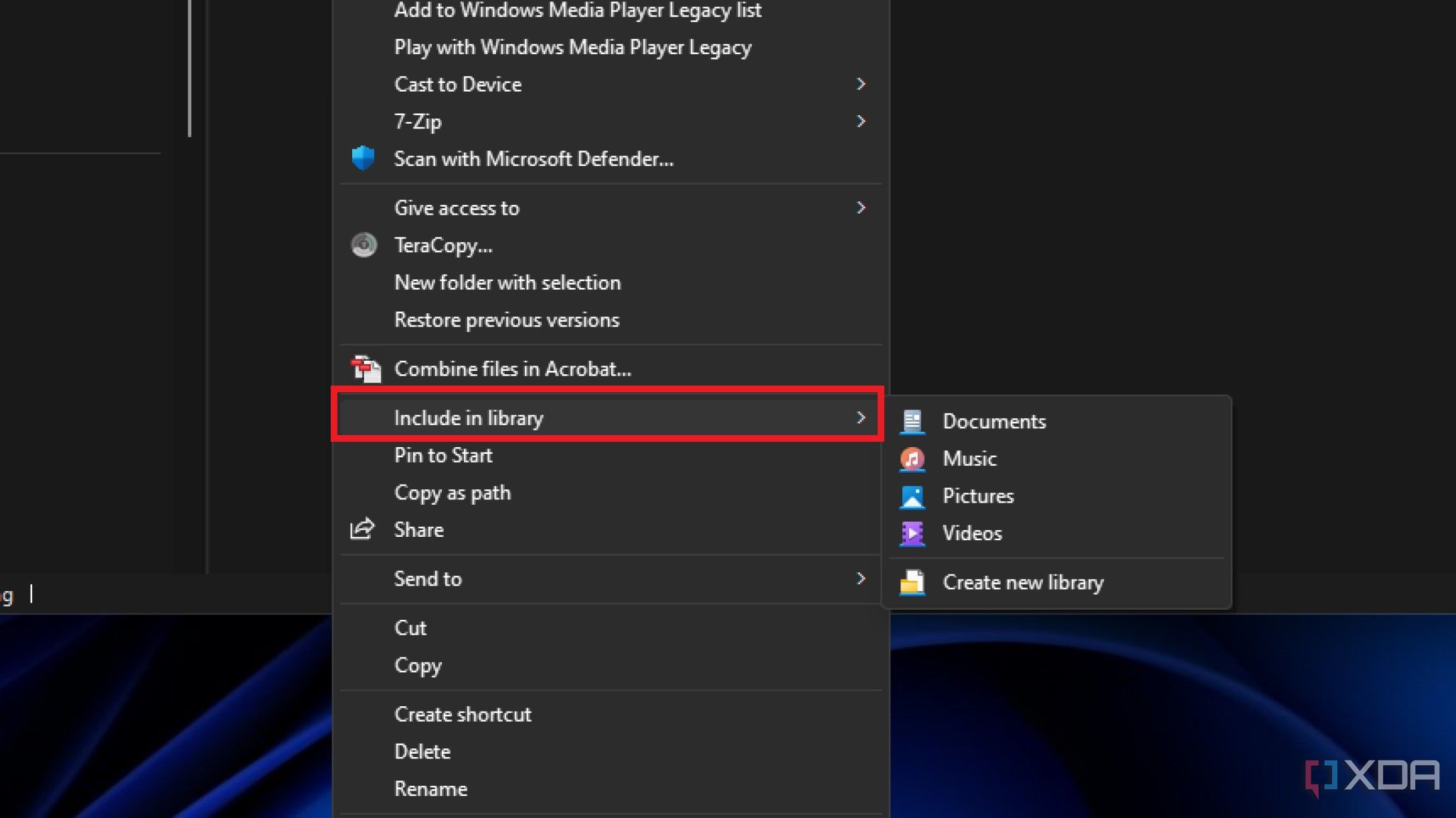
Task: Select Play with Windows Media Player Legacy
Action: 611,47
